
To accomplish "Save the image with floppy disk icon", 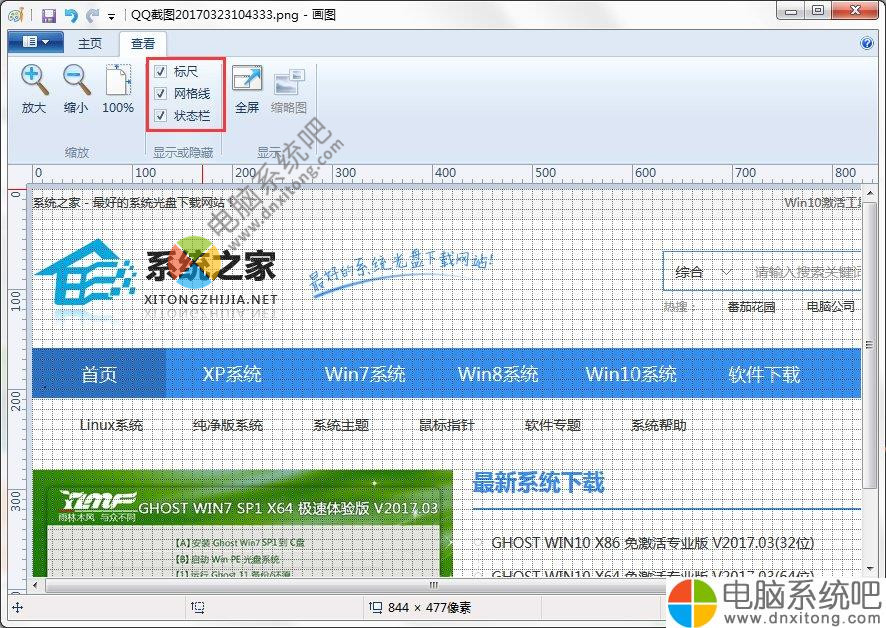I will point(49,15).
